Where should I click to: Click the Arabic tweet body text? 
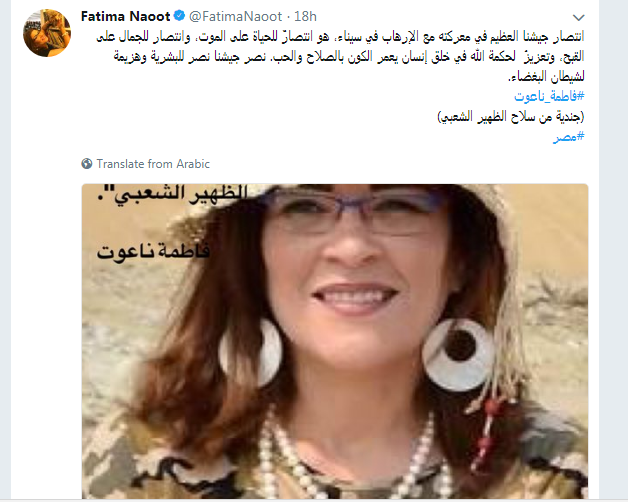[x=340, y=56]
